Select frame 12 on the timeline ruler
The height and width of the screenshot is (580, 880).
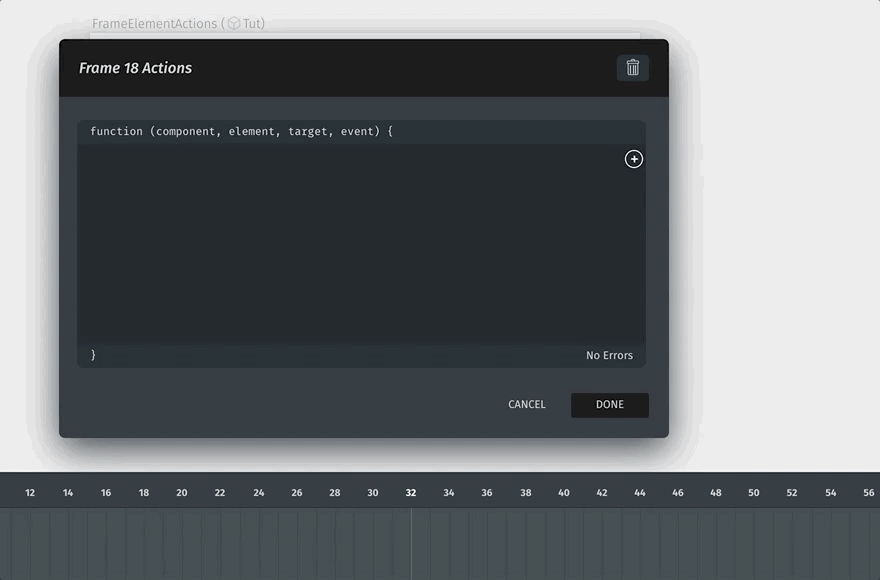(x=30, y=492)
